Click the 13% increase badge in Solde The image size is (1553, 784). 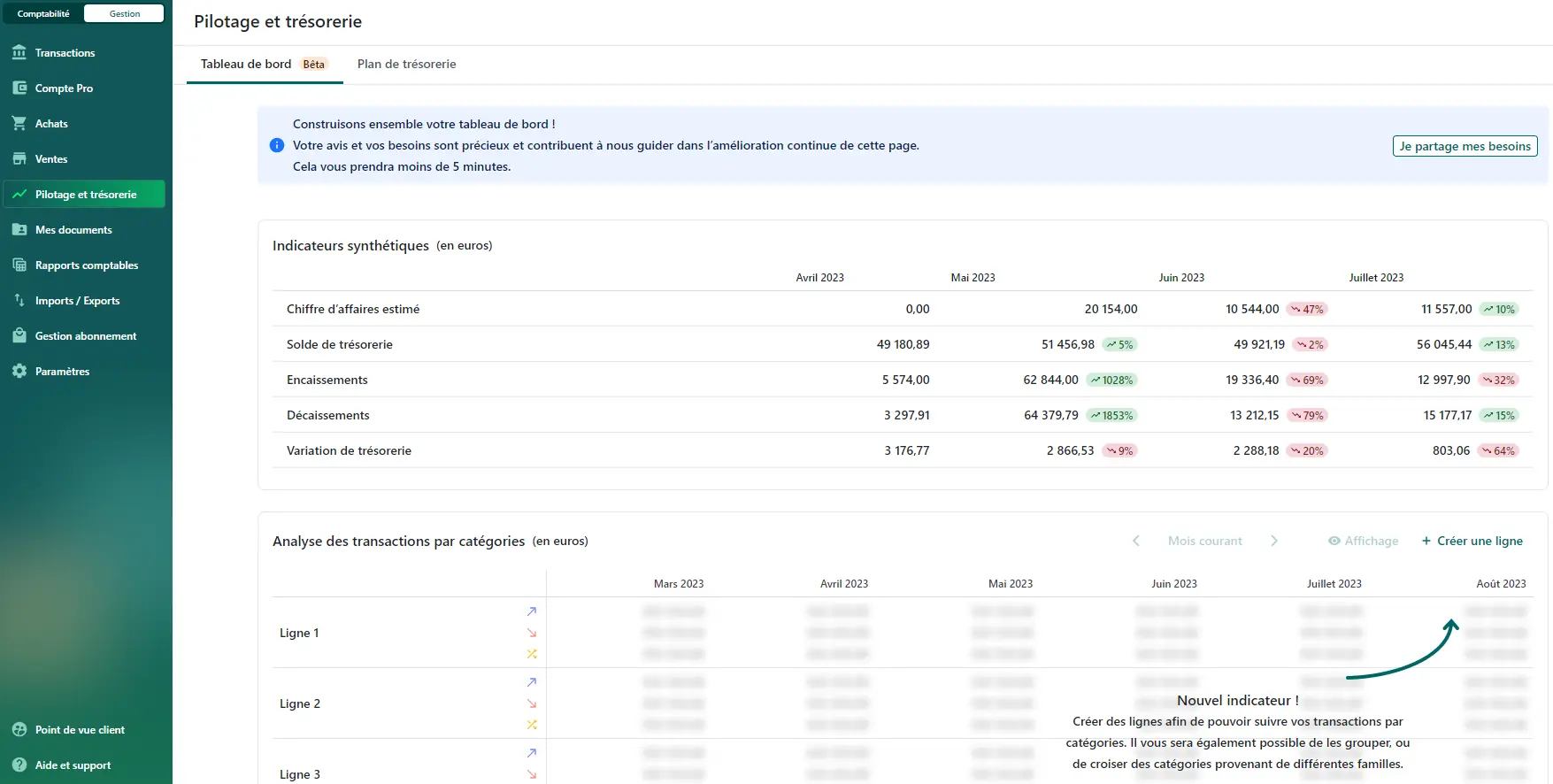tap(1500, 344)
